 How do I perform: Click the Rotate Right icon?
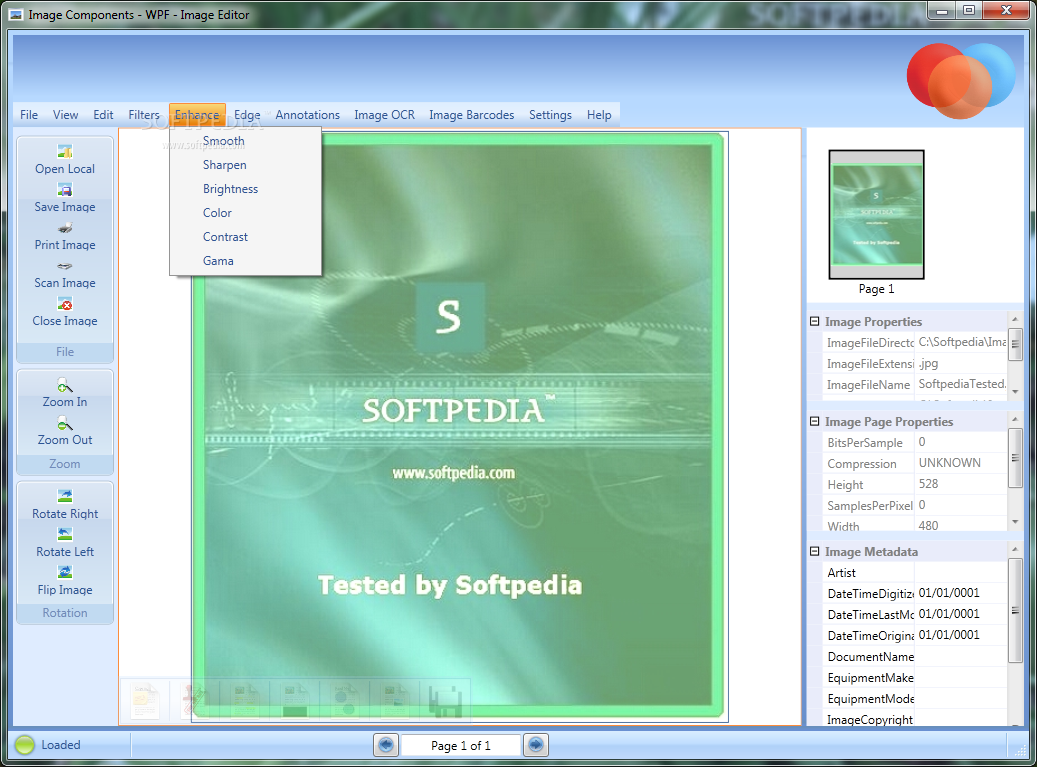tap(65, 496)
